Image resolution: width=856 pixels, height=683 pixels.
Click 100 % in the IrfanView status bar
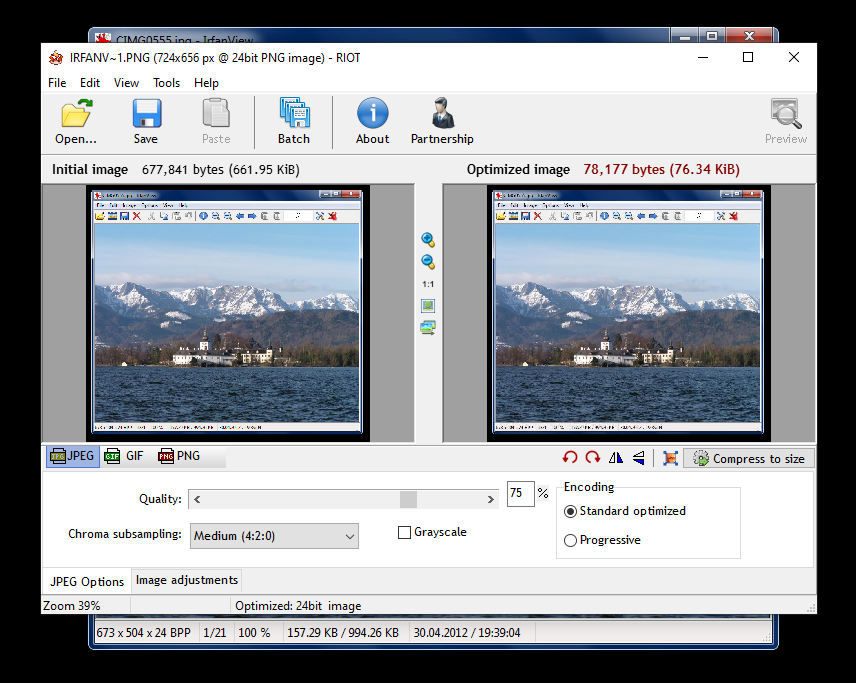254,633
